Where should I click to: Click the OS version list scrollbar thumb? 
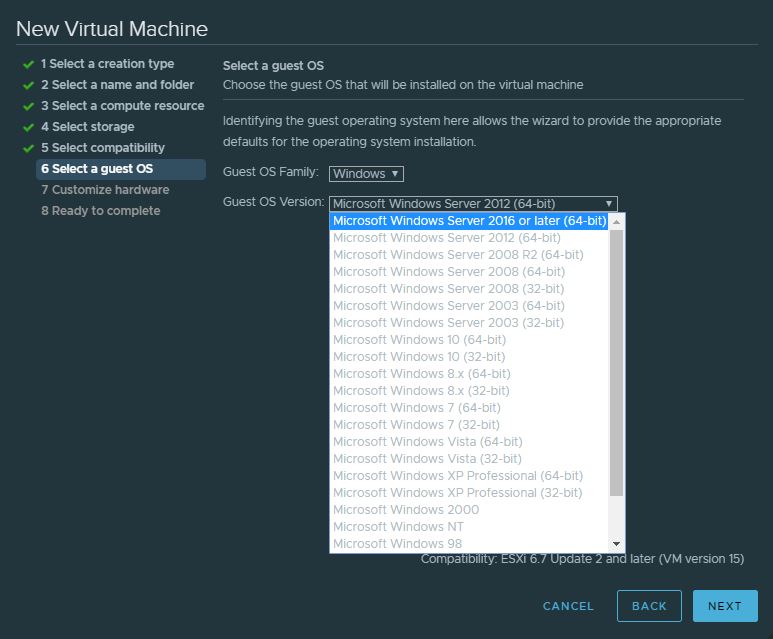pyautogui.click(x=616, y=363)
